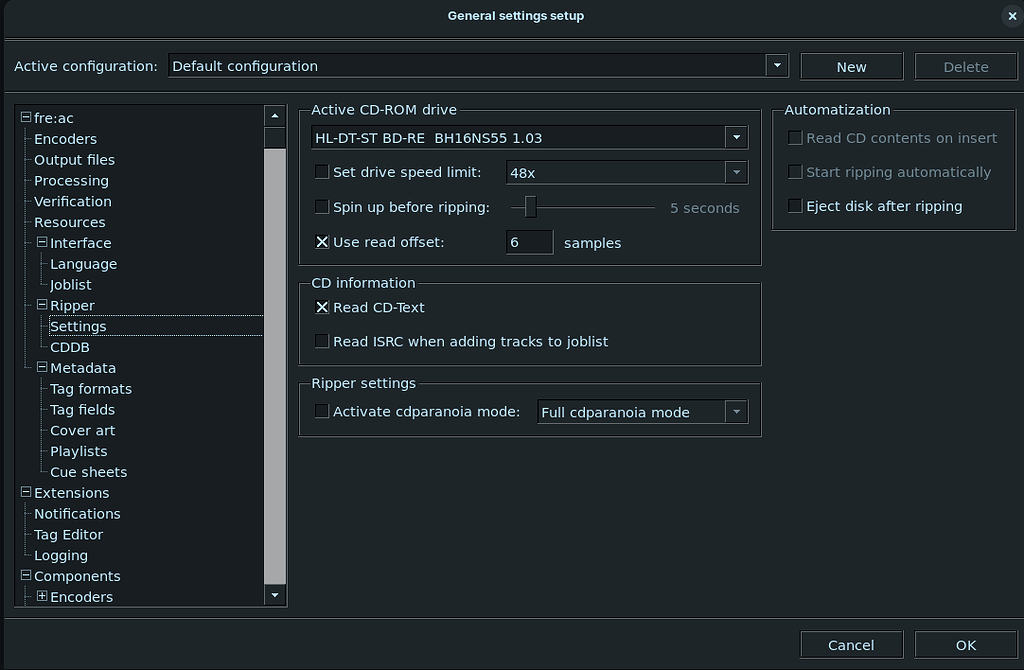Open the CDDB settings page
The image size is (1024, 670).
point(70,347)
